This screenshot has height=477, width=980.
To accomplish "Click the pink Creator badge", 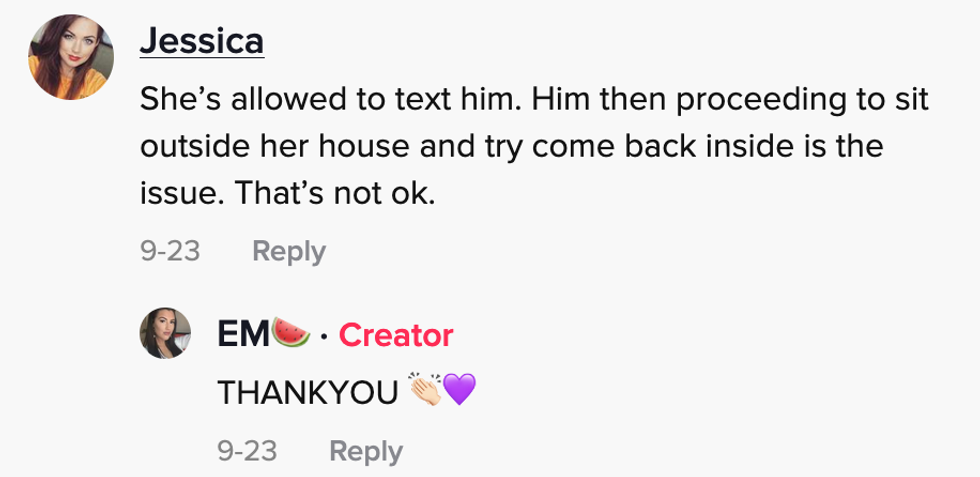I will pos(396,335).
